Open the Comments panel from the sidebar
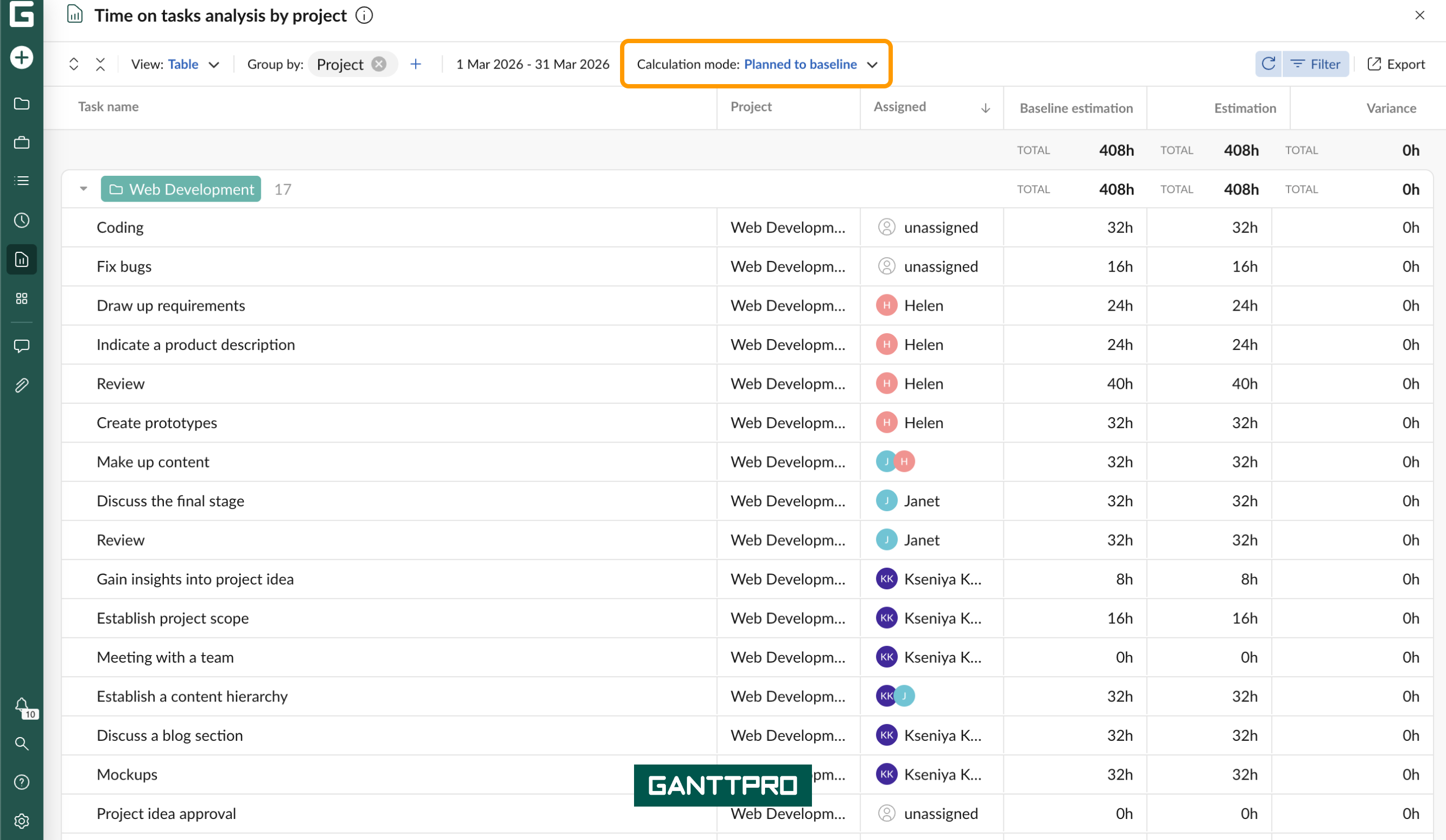Screen dimensions: 1446x840 pyautogui.click(x=21, y=346)
